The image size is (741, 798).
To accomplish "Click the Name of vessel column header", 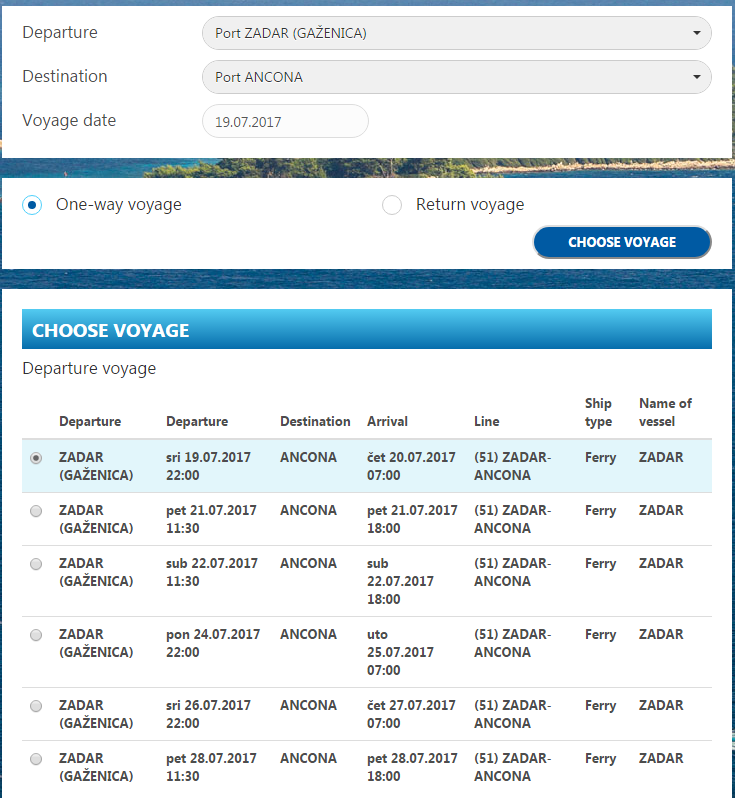I will click(665, 412).
